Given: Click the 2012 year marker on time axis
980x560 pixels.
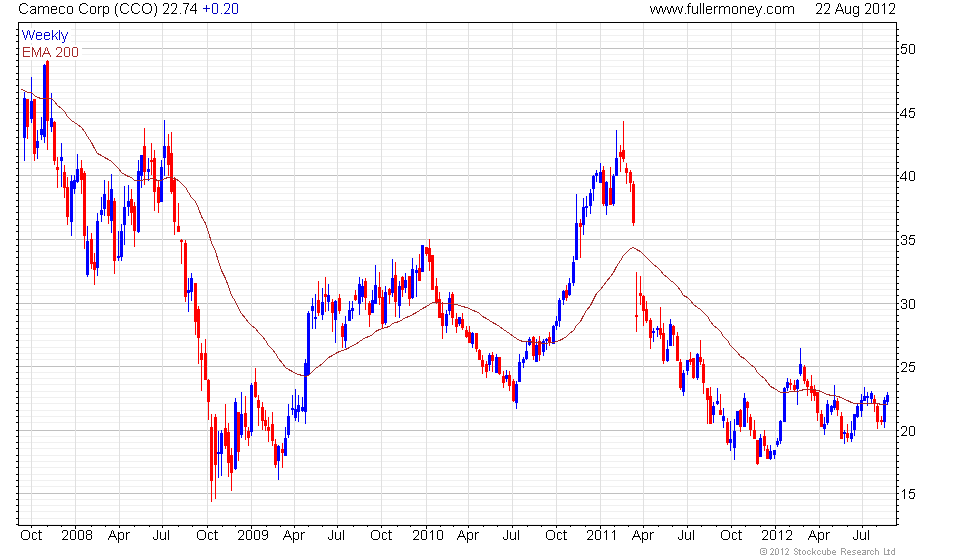Looking at the screenshot, I should tap(777, 535).
